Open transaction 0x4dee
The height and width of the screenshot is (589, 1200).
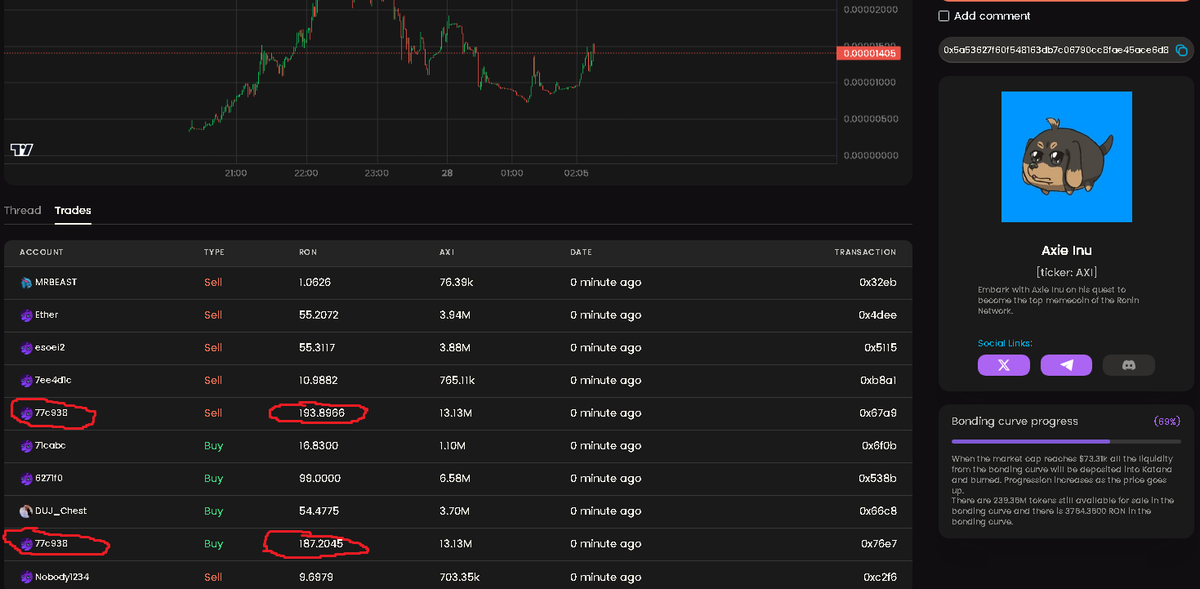coord(878,315)
